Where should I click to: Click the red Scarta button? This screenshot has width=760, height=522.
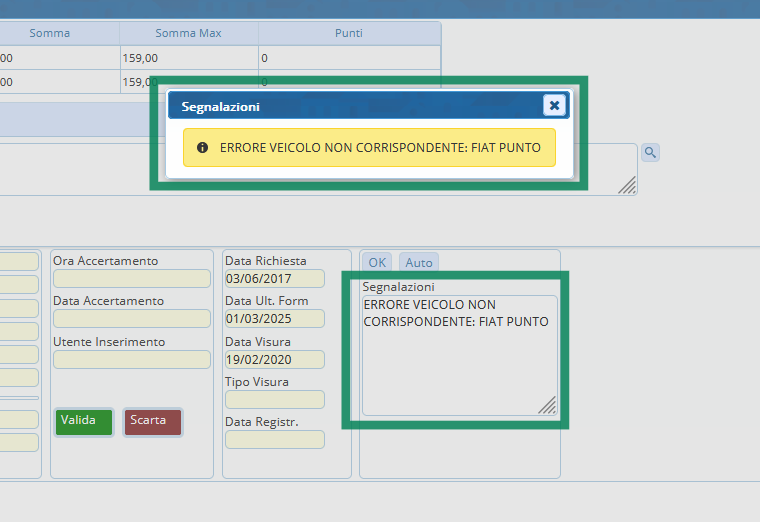(x=153, y=422)
